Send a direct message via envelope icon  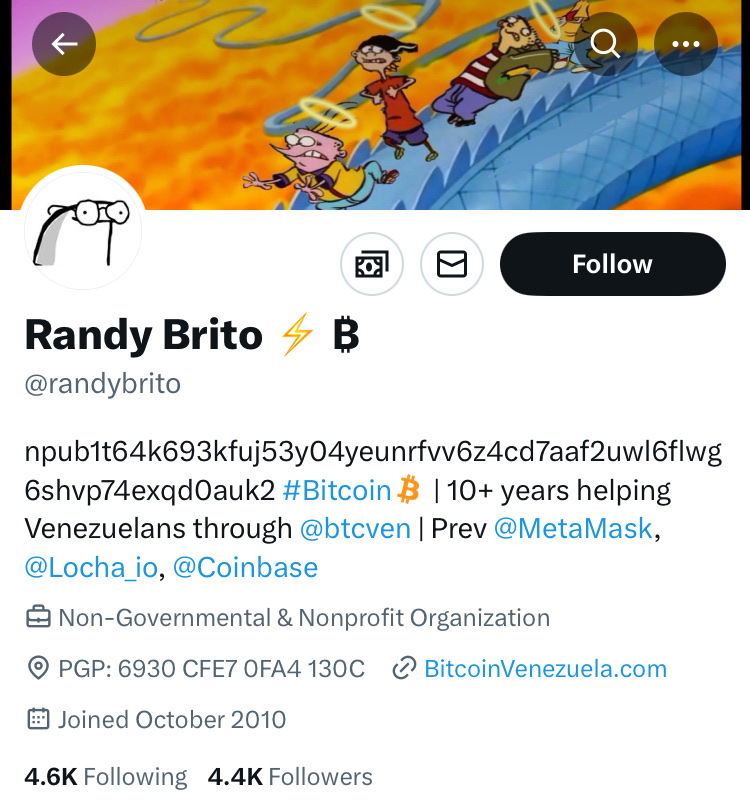452,264
